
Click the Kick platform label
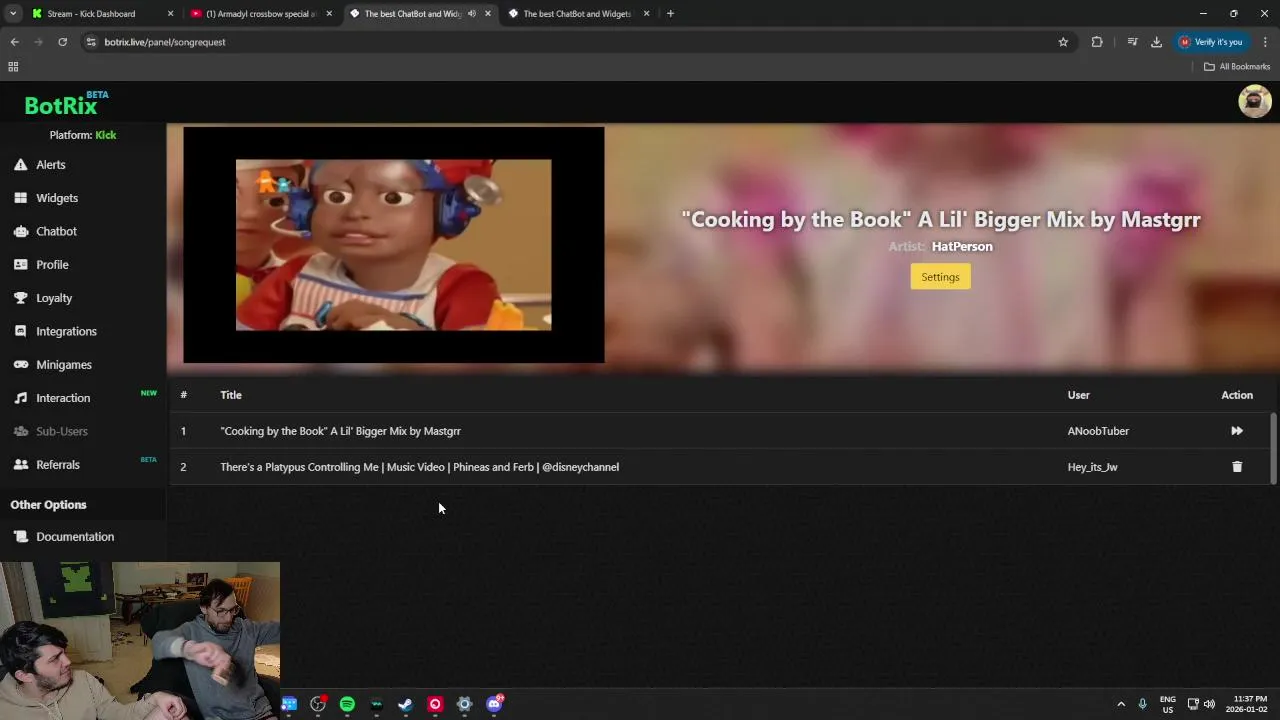point(105,135)
